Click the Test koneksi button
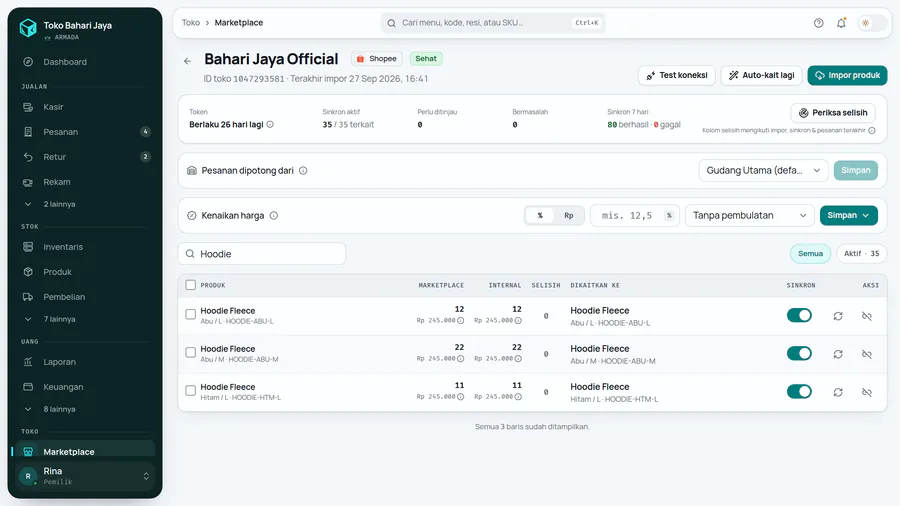 tap(677, 75)
